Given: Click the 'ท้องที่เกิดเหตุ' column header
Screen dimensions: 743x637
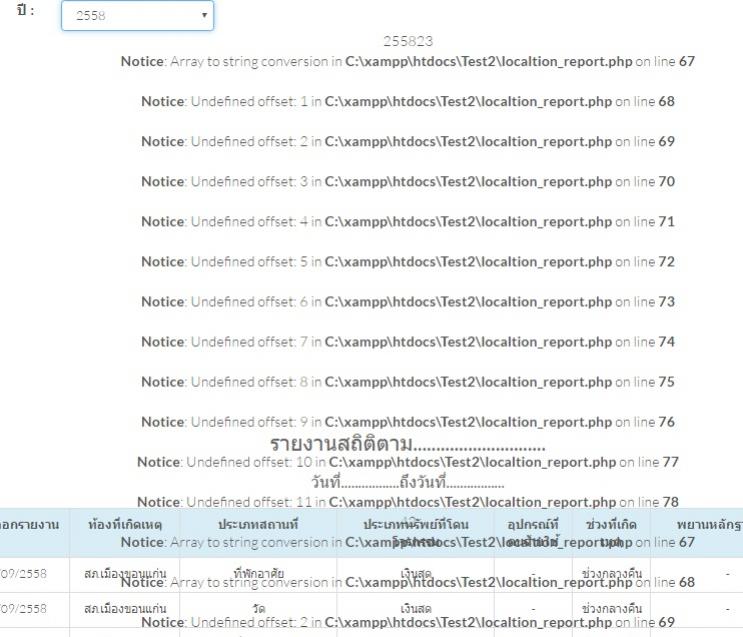Looking at the screenshot, I should tap(125, 525).
